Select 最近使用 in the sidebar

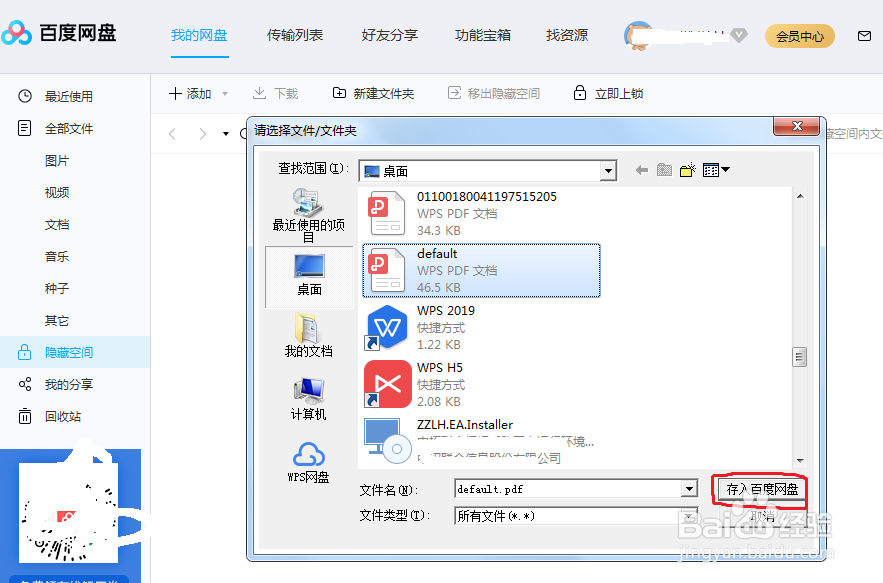click(69, 96)
